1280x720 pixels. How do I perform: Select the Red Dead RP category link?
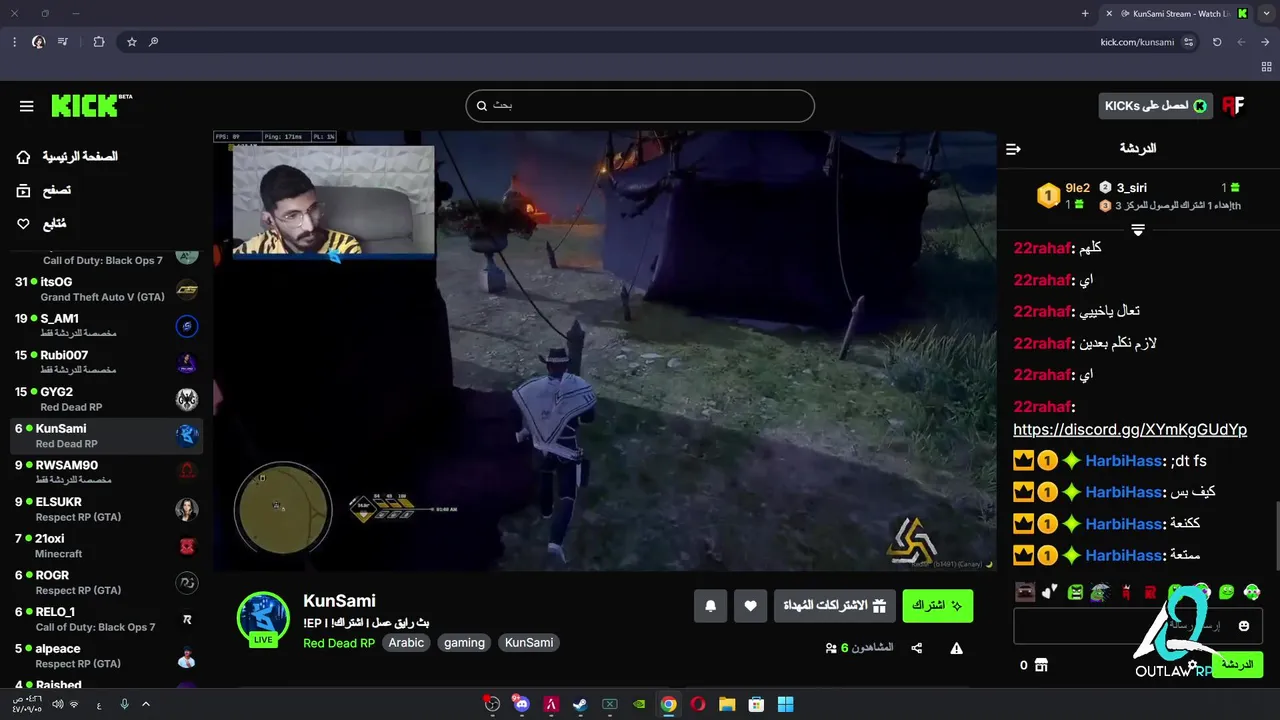coord(339,643)
